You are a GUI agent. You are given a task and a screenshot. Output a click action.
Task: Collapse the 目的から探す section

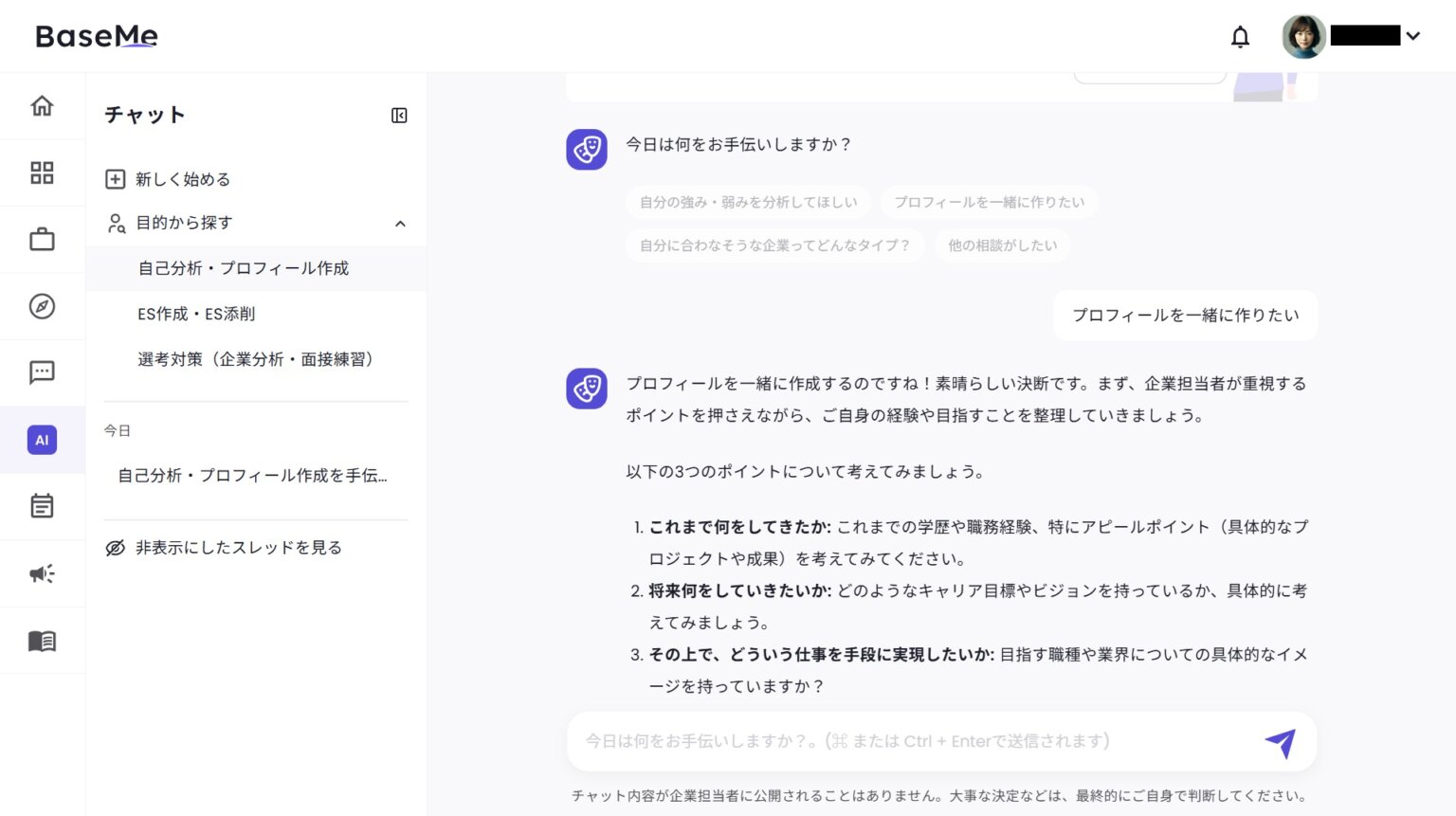point(400,224)
